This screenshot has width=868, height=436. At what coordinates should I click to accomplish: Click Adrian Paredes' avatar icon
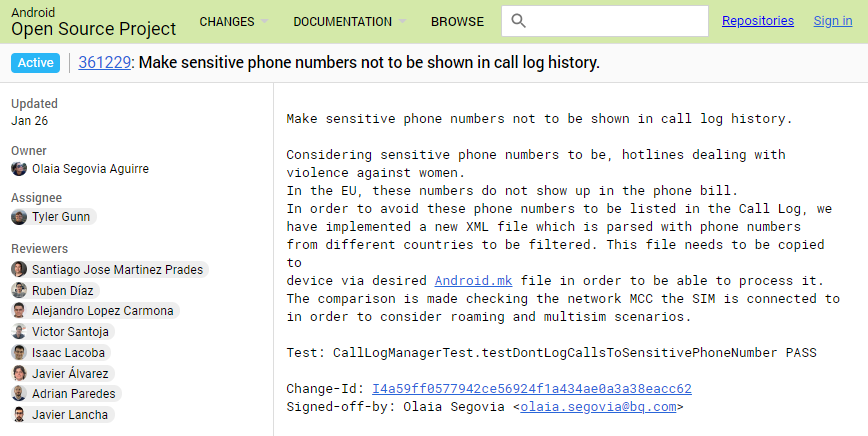pyautogui.click(x=19, y=394)
